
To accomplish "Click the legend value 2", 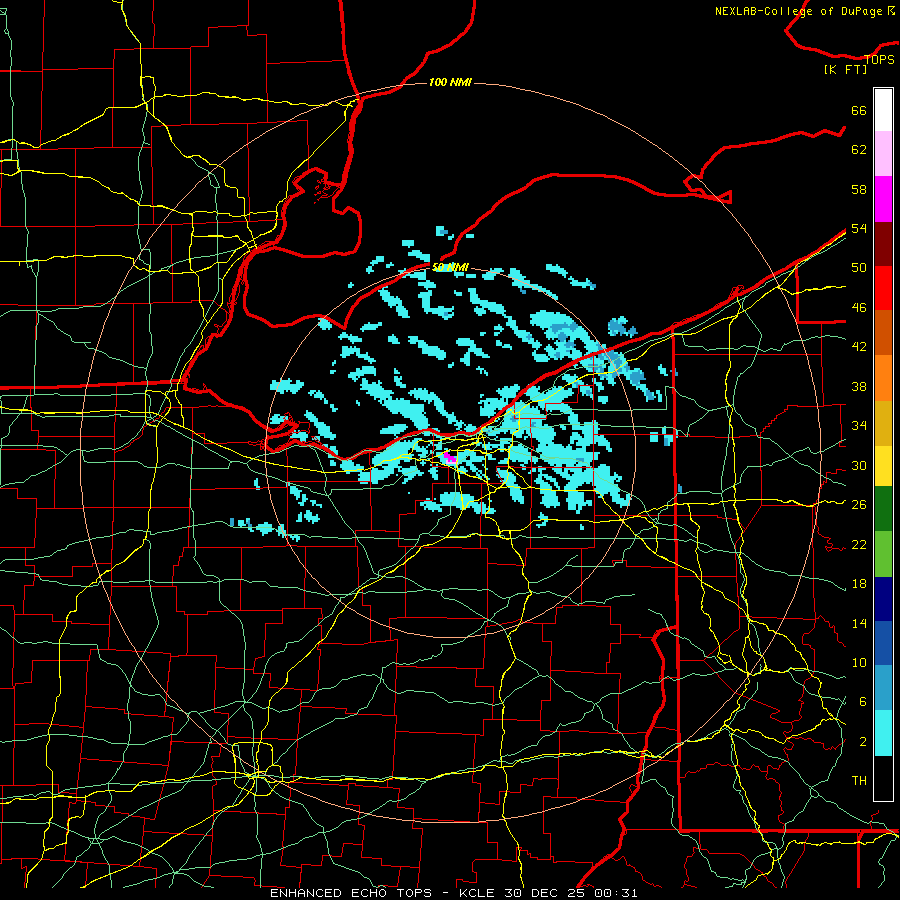I will [863, 742].
